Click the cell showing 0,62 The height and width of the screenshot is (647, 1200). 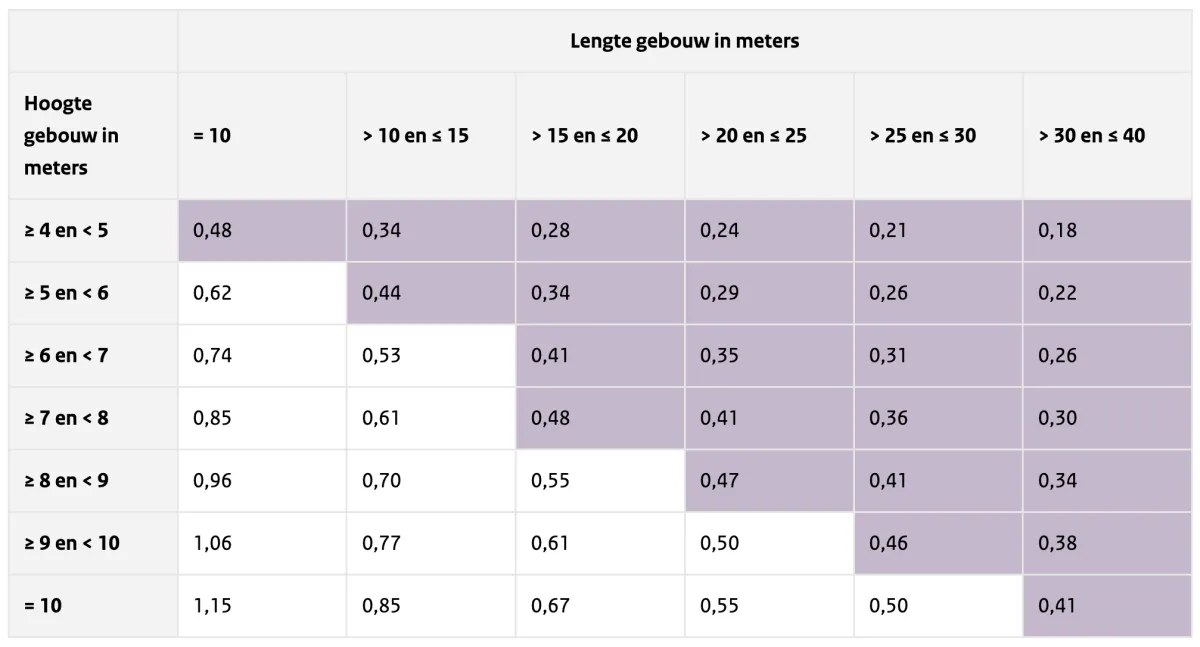[212, 293]
